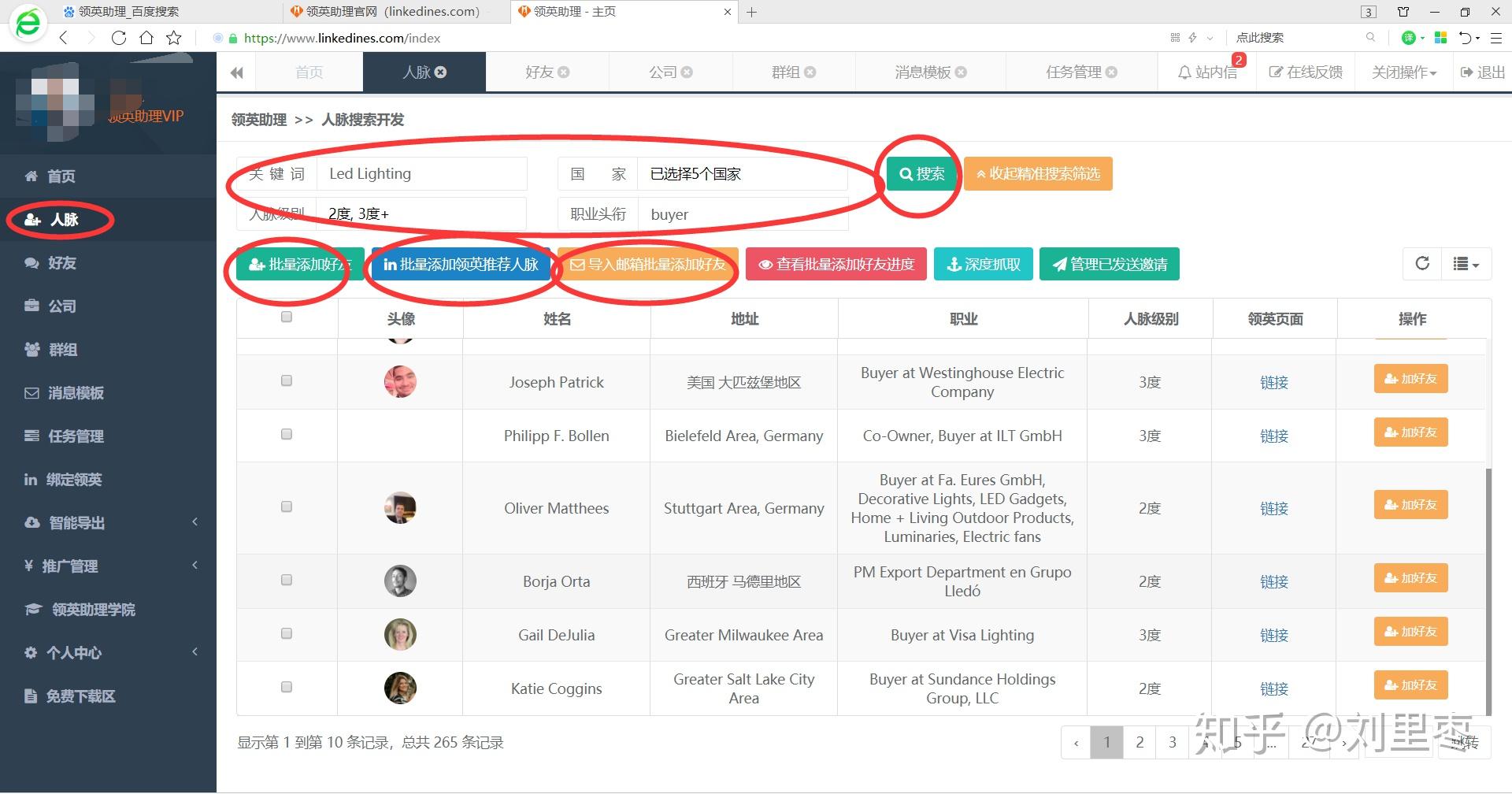Check the Katie Coggins row checkbox
This screenshot has height=794, width=1512.
pyautogui.click(x=287, y=687)
